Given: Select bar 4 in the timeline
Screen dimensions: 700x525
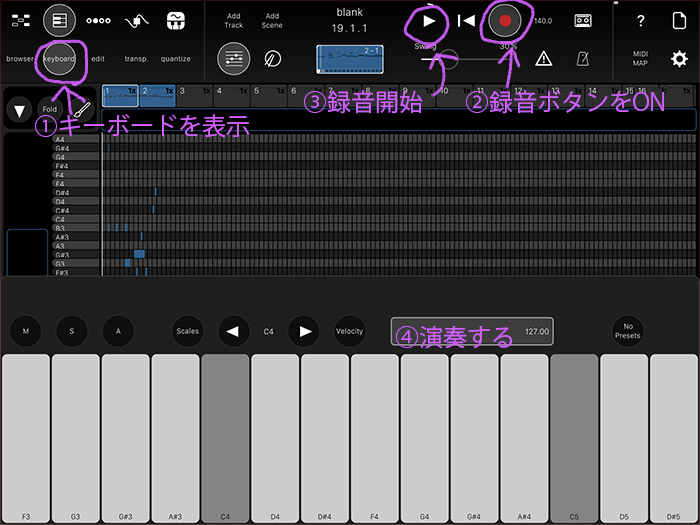Looking at the screenshot, I should pyautogui.click(x=232, y=96).
